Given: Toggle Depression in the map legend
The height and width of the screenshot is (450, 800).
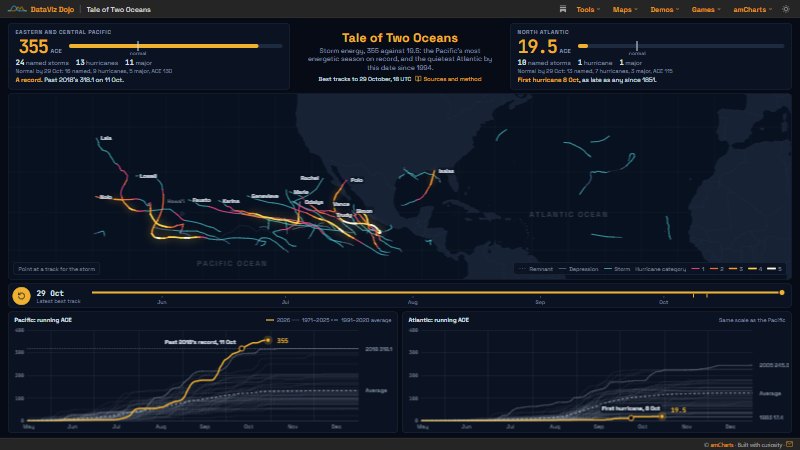Looking at the screenshot, I should 579,269.
